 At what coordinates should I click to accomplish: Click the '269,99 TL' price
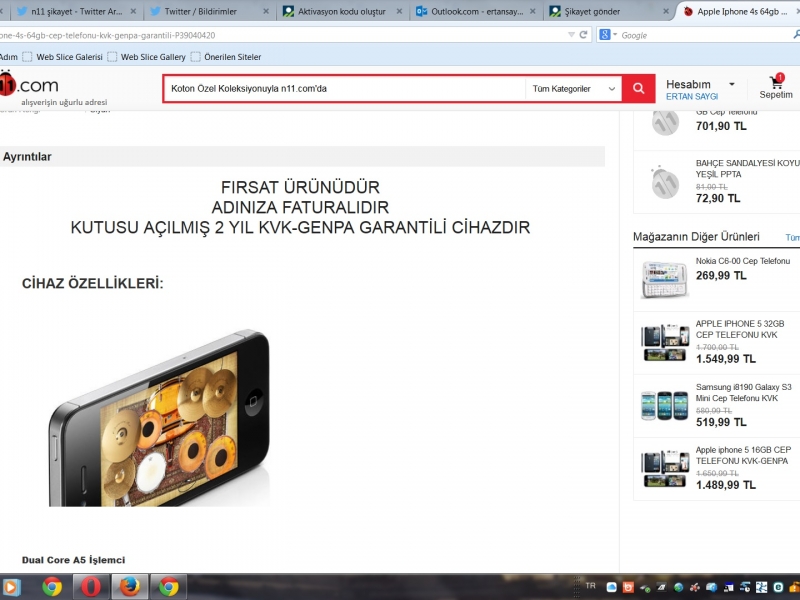[721, 276]
